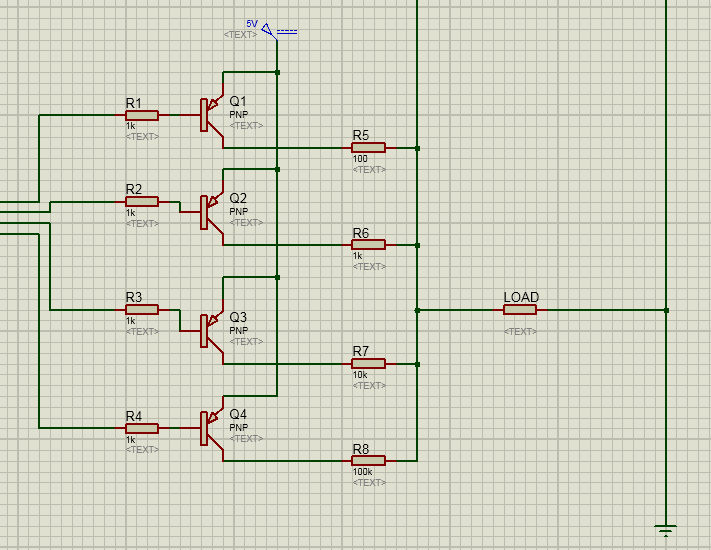Click the 'R3' reference label
Image resolution: width=711 pixels, height=550 pixels.
[134, 297]
